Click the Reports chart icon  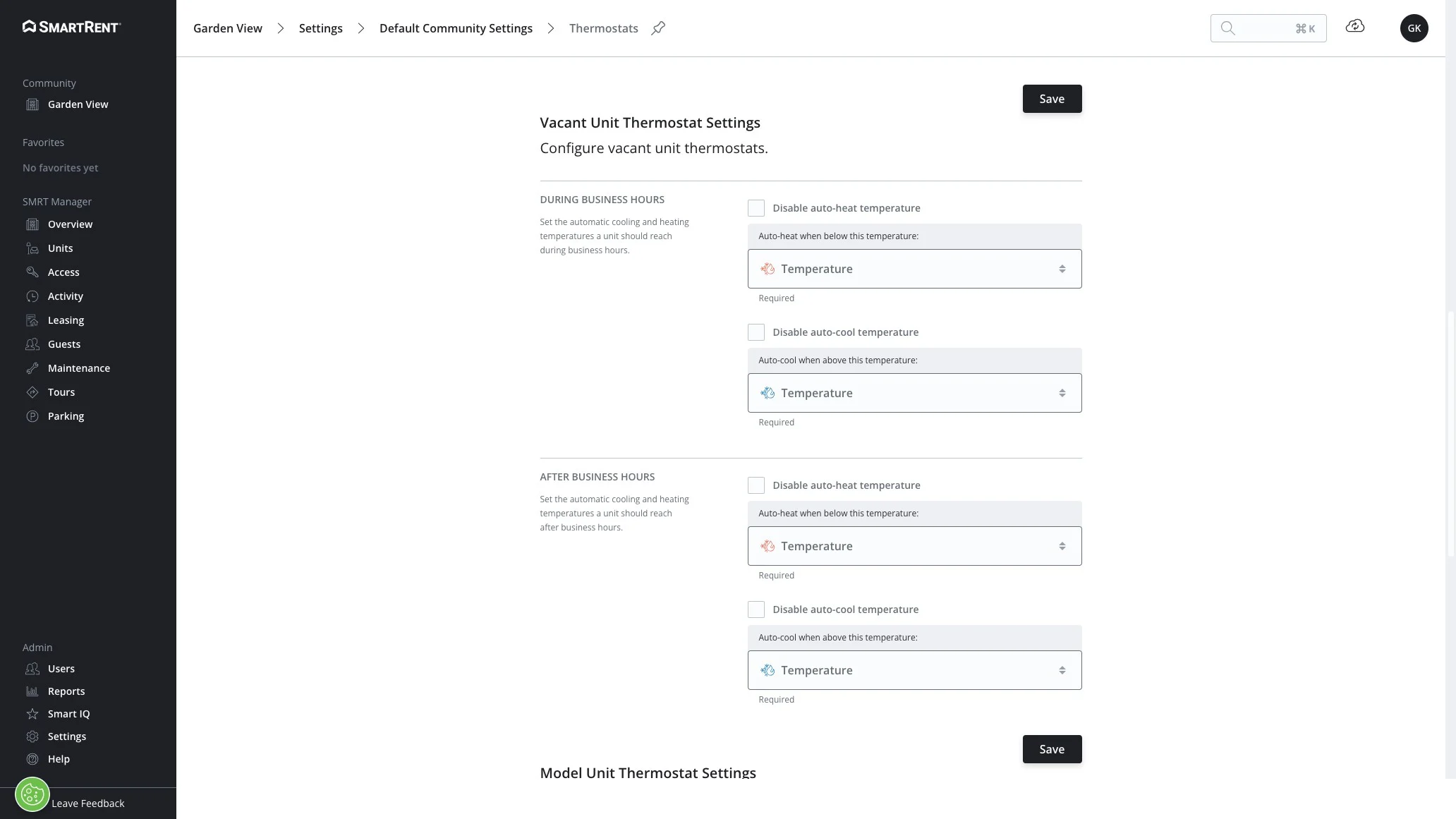click(32, 691)
